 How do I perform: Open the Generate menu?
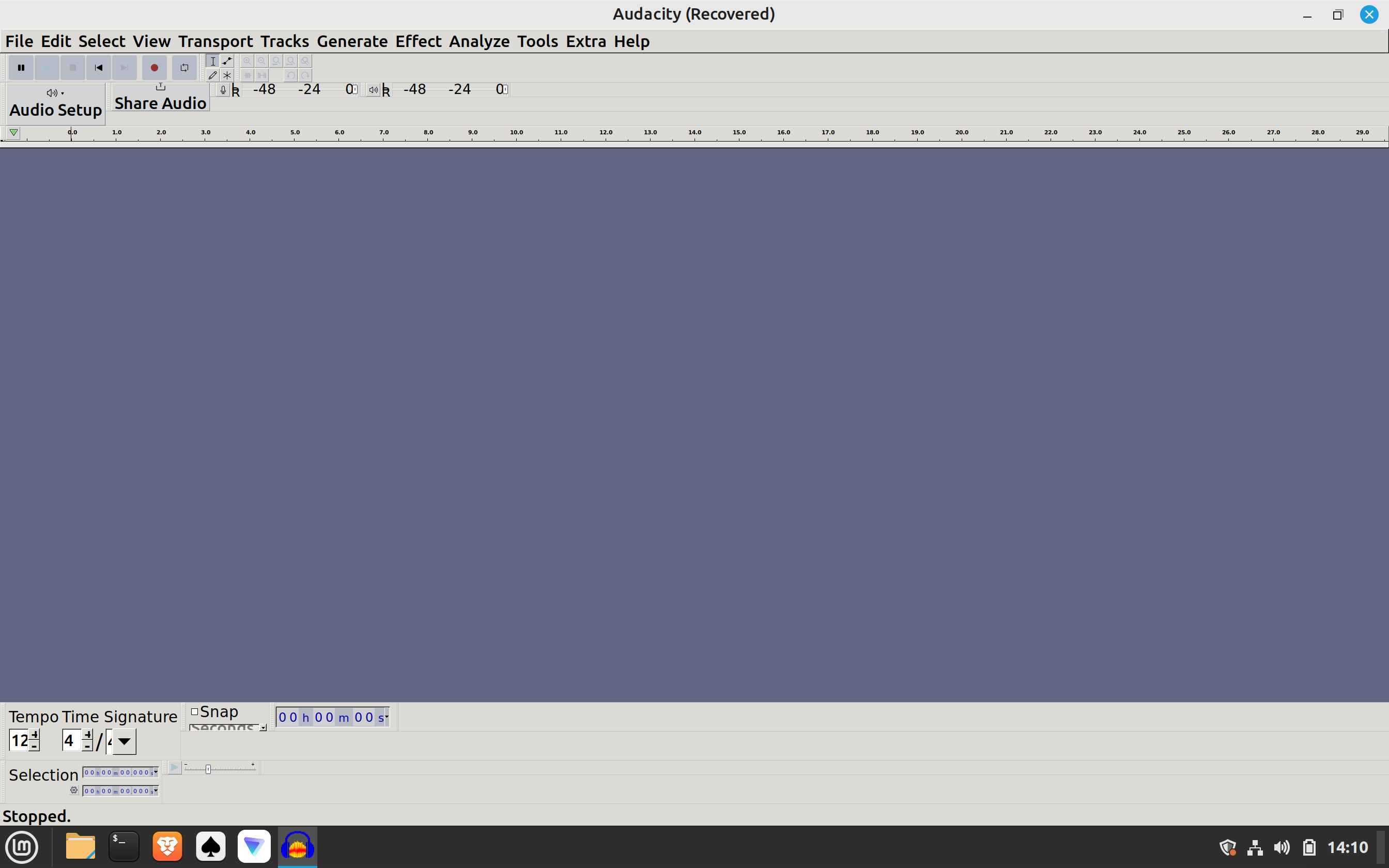coord(352,41)
